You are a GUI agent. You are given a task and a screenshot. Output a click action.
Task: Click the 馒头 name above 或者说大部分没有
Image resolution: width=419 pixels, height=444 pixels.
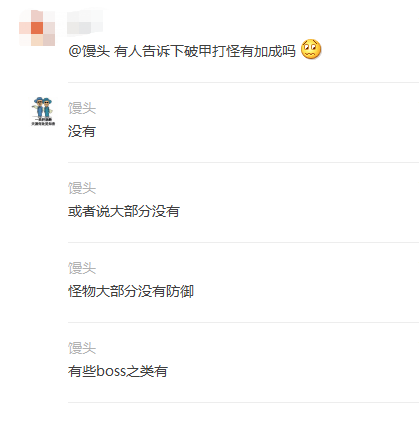[x=82, y=188]
